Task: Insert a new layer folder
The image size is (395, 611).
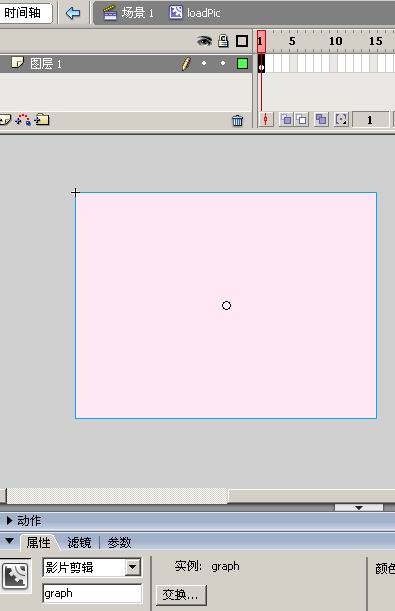Action: tap(42, 120)
